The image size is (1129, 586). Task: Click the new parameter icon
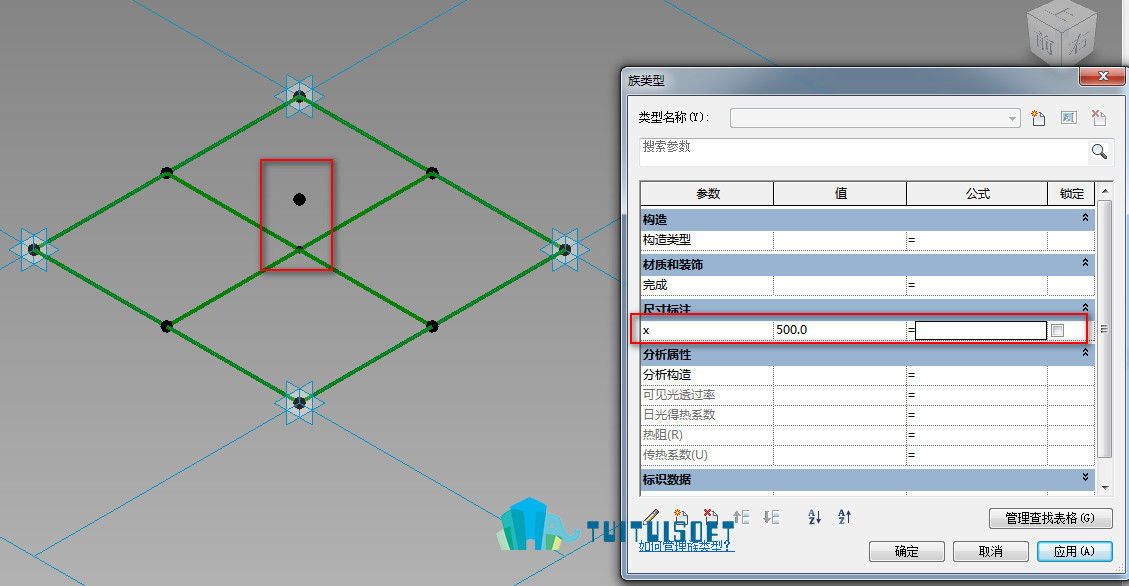(x=680, y=516)
